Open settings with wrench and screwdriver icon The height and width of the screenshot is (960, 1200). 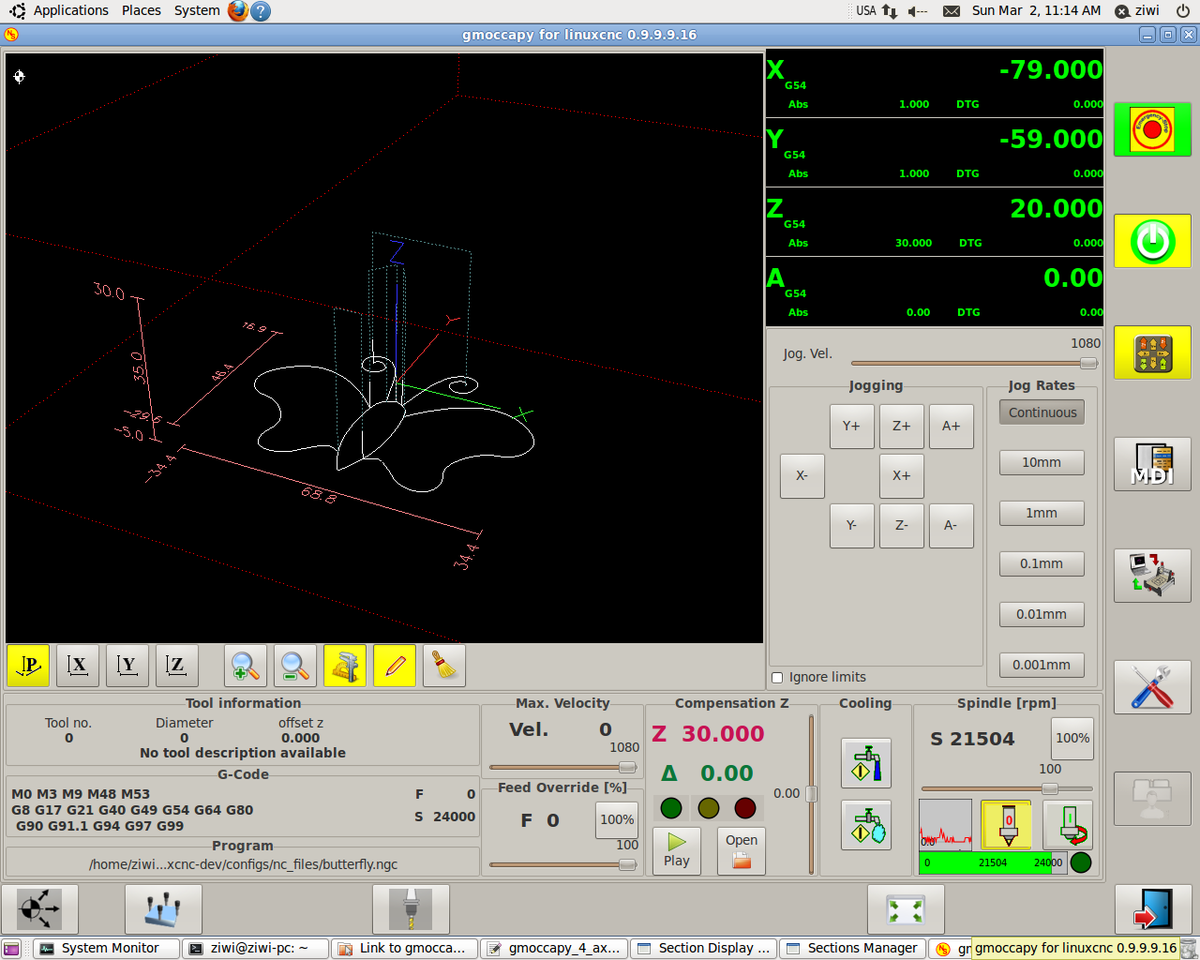[1153, 687]
